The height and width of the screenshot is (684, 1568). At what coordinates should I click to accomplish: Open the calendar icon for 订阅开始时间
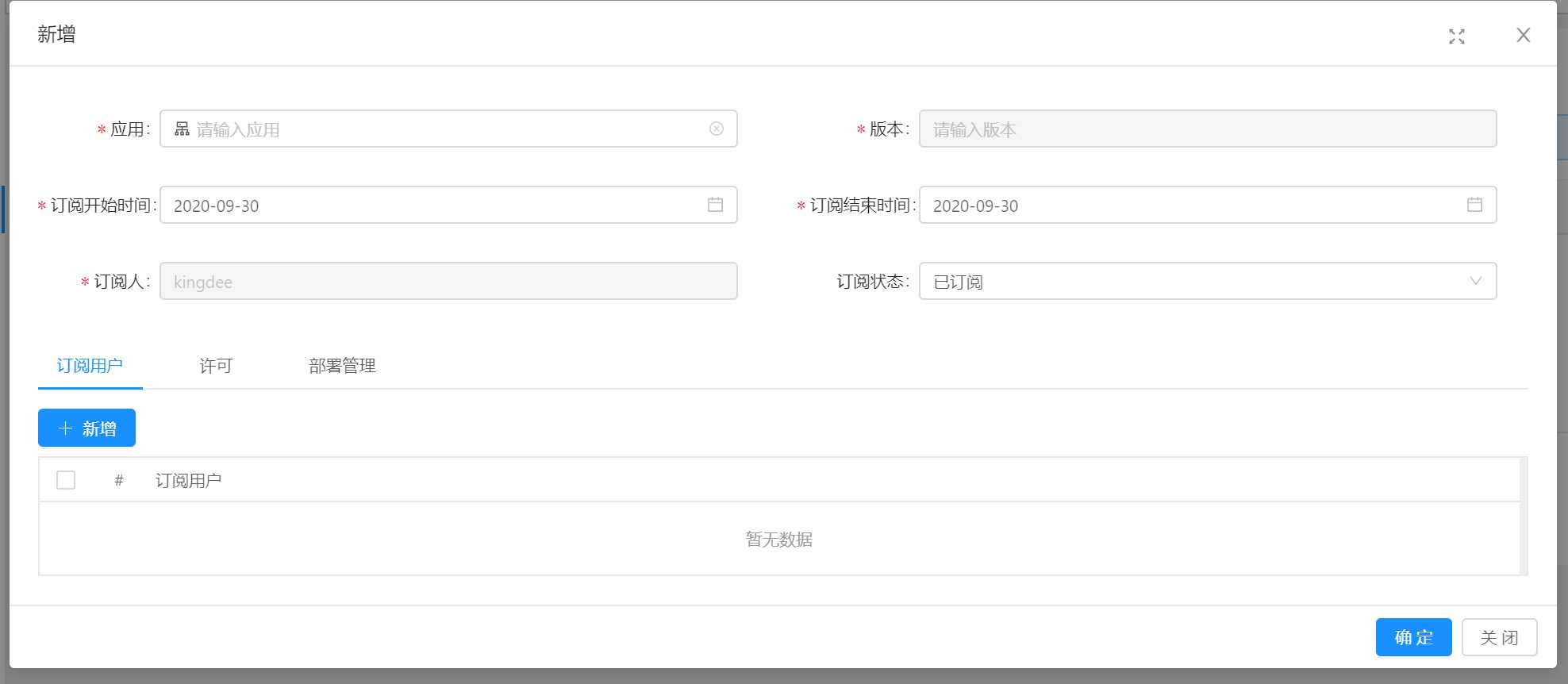point(715,205)
